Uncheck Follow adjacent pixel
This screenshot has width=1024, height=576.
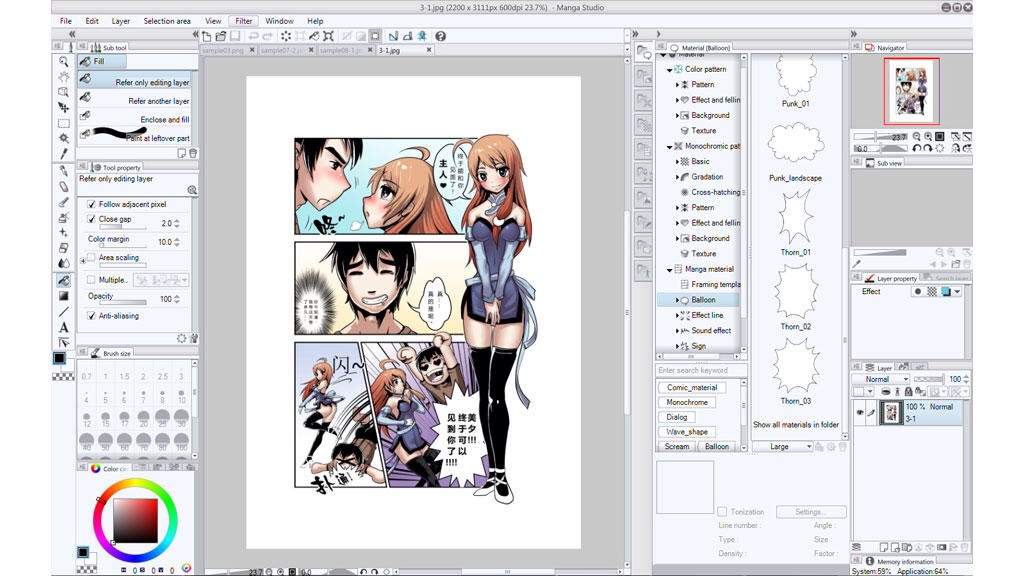pyautogui.click(x=91, y=204)
